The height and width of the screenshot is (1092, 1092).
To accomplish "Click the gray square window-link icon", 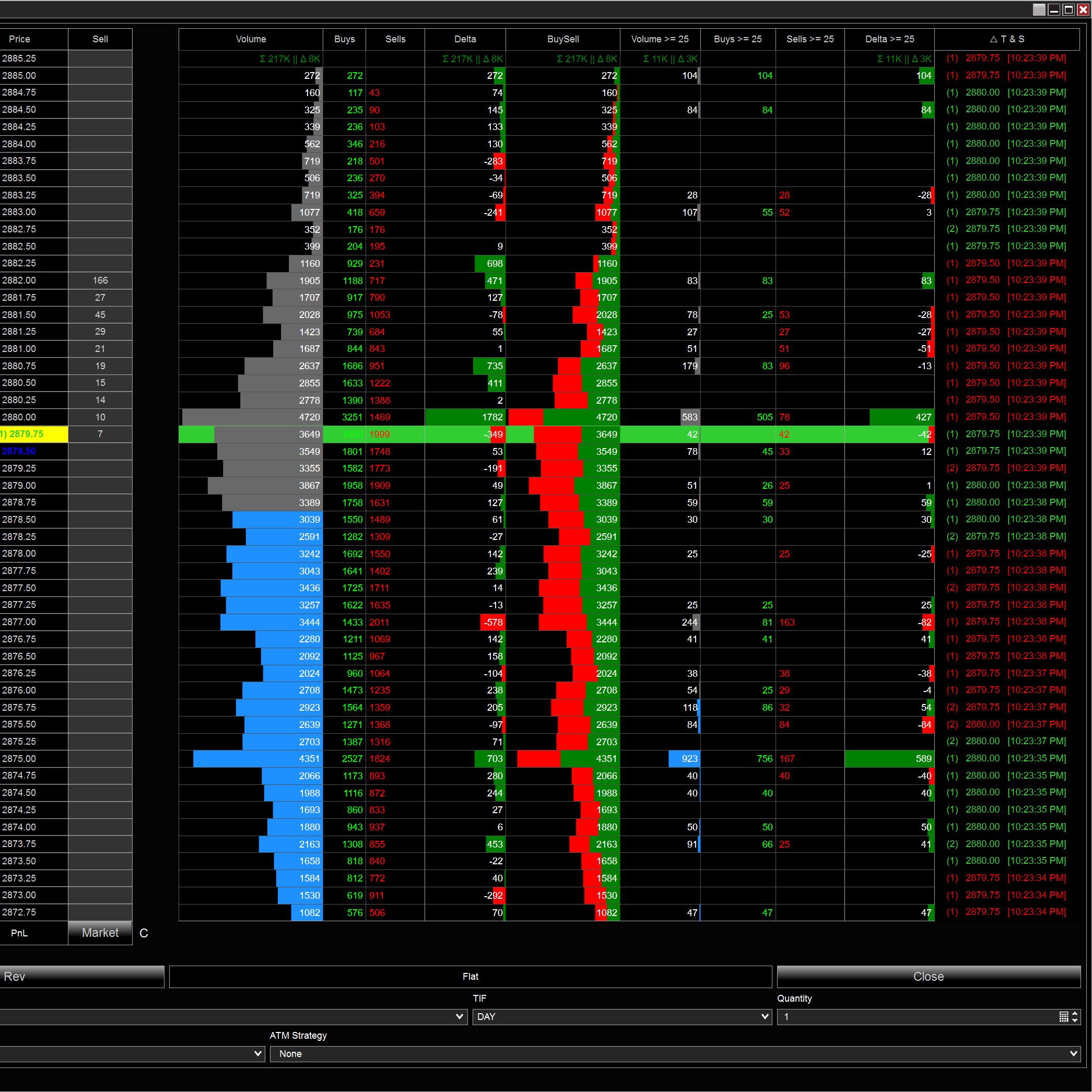I will click(x=1039, y=9).
